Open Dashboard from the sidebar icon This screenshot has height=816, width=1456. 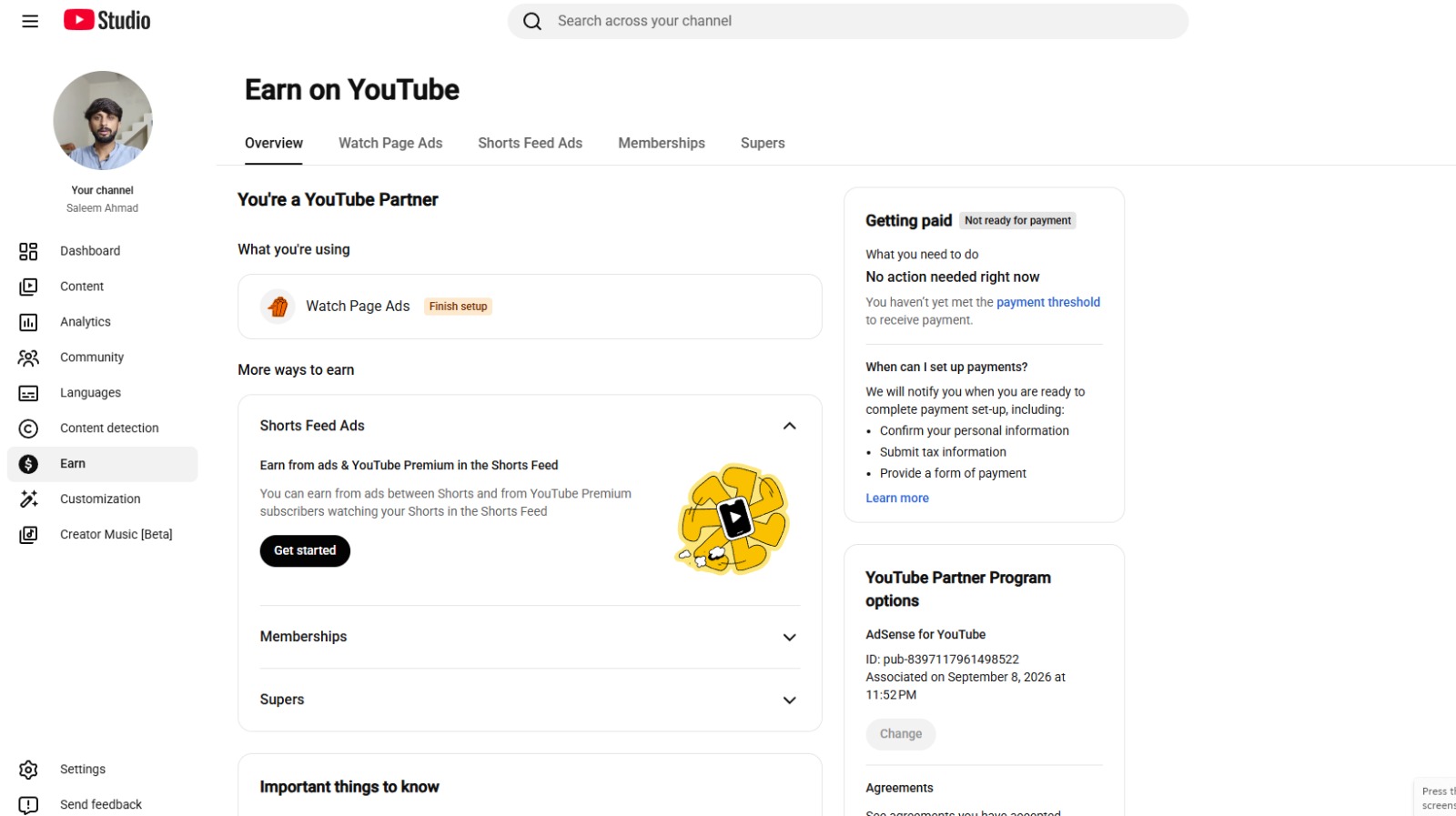28,251
